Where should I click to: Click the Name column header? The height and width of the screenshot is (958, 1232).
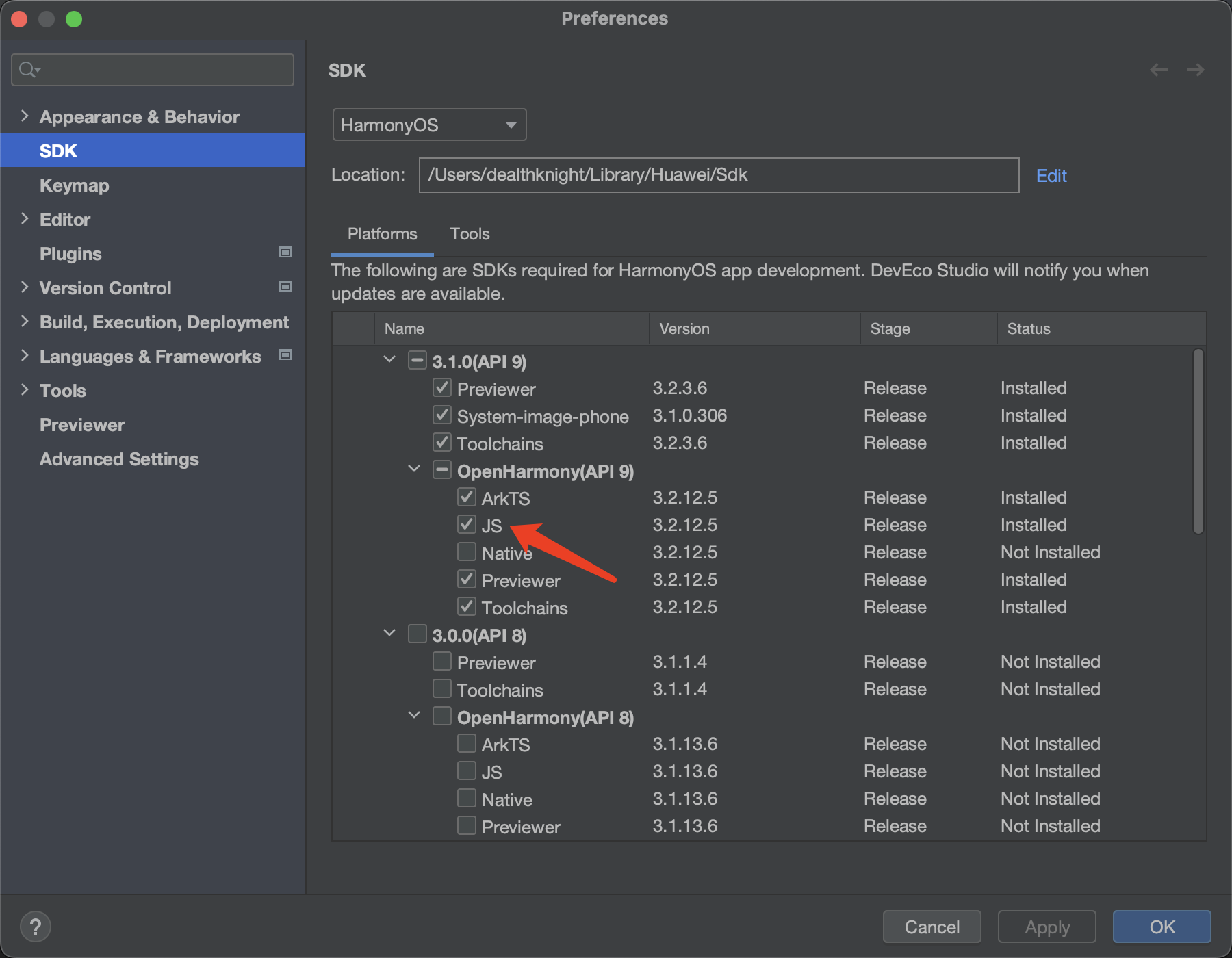tap(511, 328)
